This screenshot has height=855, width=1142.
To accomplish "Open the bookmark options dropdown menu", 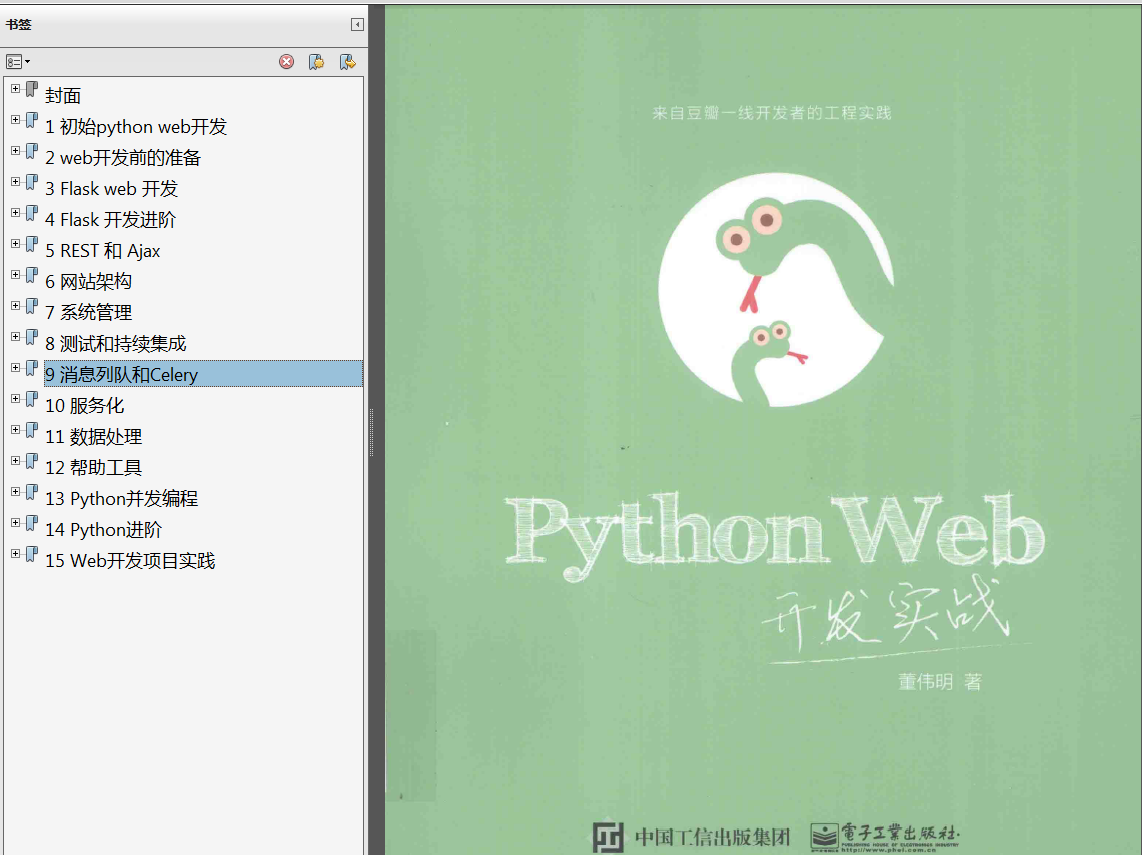I will (x=18, y=62).
